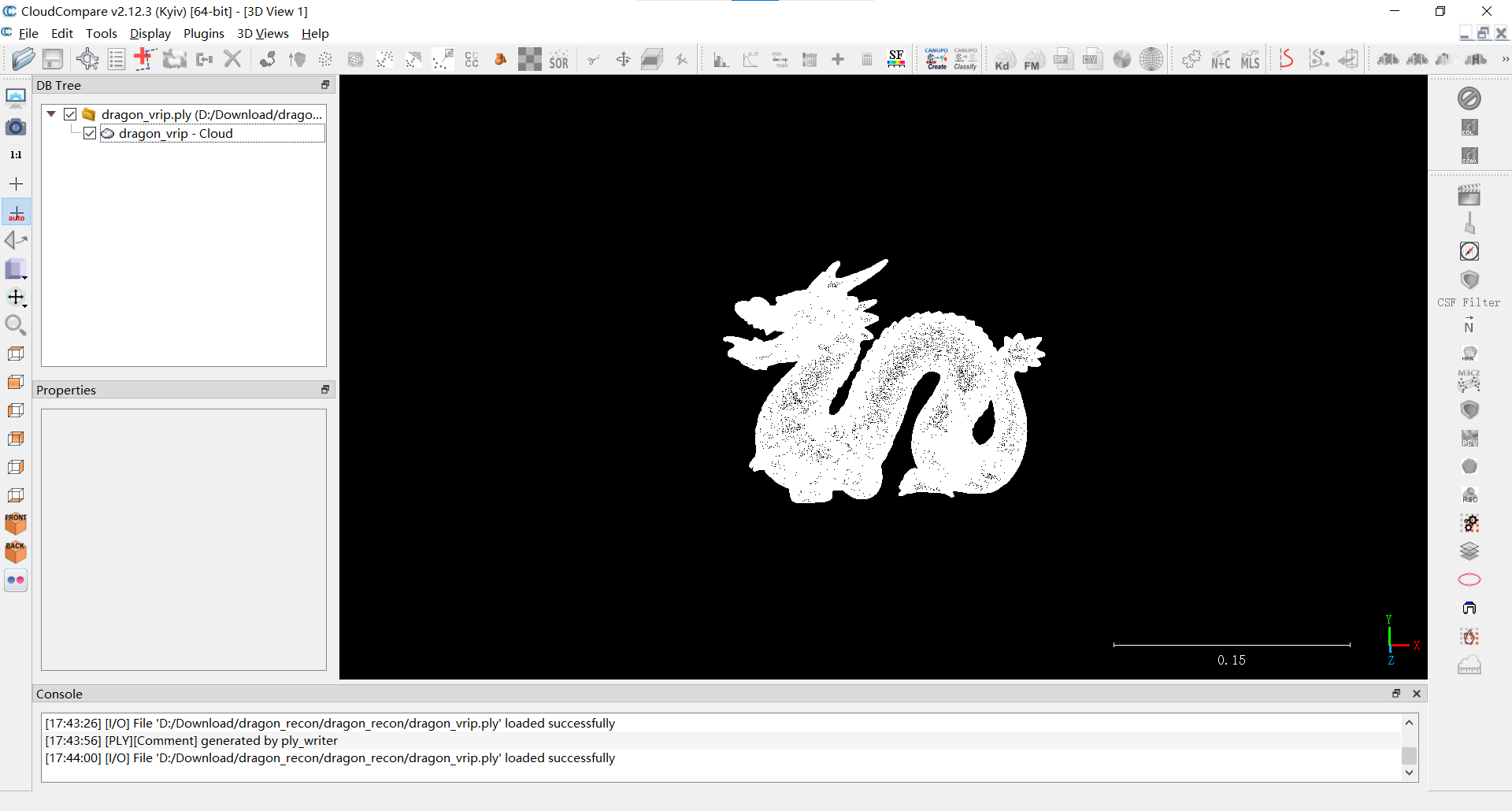Screen dimensions: 1512x811
Task: Click the Delete X icon in toolbar
Action: [x=232, y=59]
